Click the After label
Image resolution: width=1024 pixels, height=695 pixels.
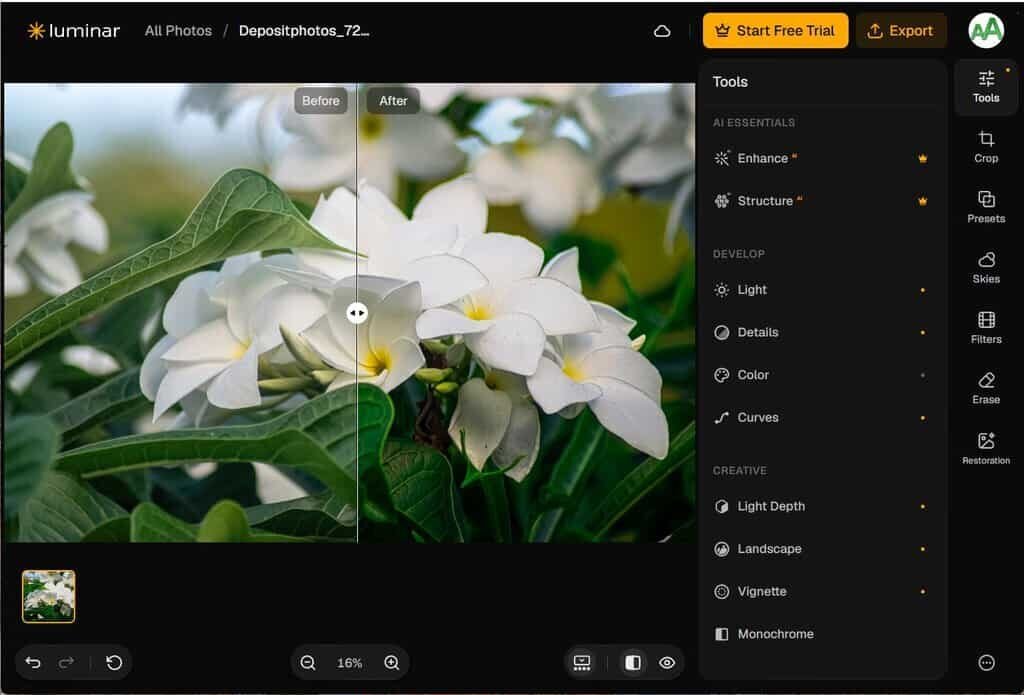point(392,101)
